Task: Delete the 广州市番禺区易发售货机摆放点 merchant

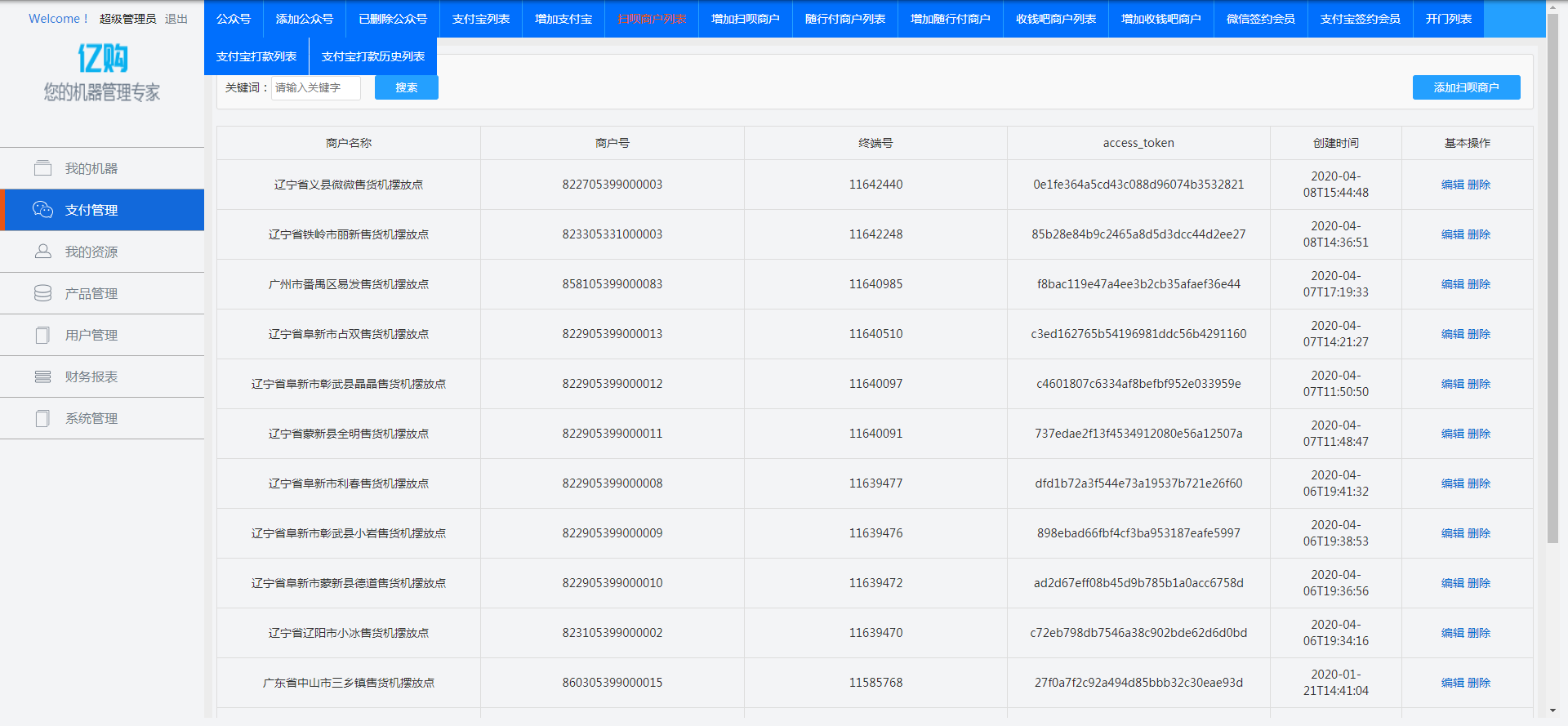Action: pyautogui.click(x=1479, y=284)
